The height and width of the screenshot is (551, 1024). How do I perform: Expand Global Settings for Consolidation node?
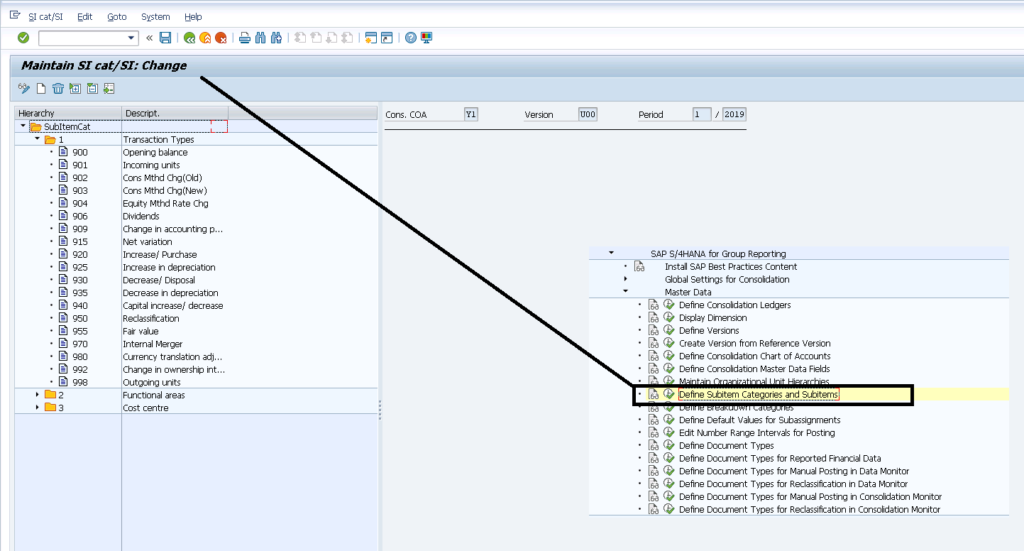click(626, 279)
